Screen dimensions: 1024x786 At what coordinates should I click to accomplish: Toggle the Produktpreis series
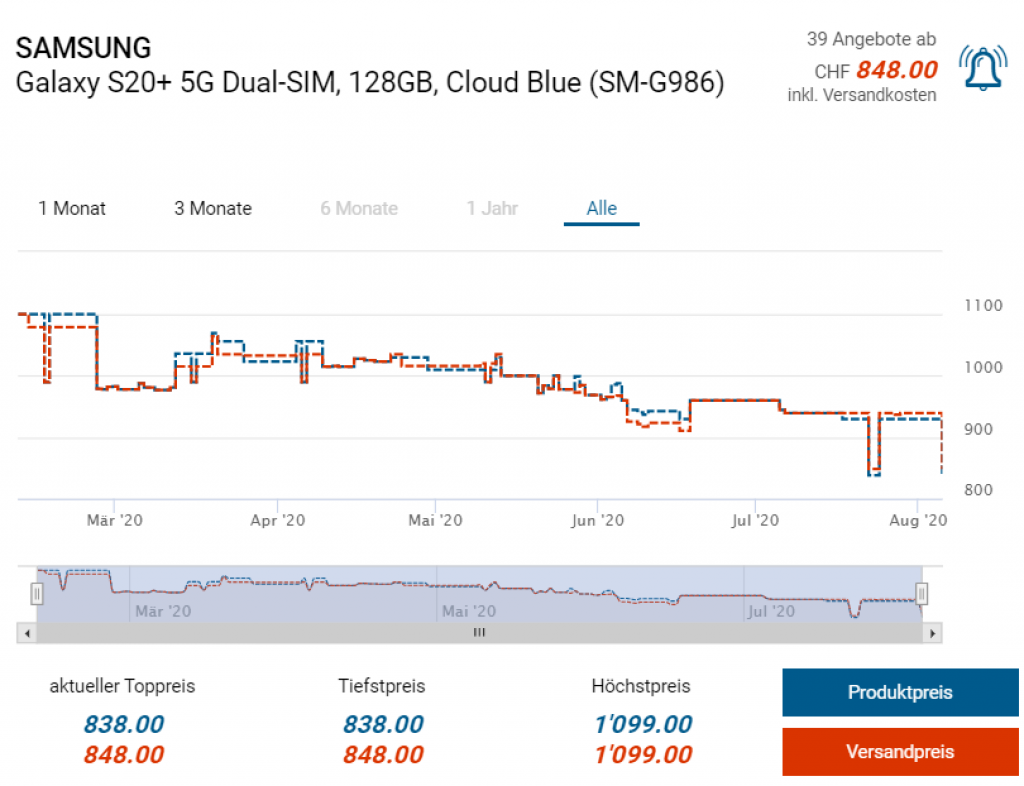[900, 692]
